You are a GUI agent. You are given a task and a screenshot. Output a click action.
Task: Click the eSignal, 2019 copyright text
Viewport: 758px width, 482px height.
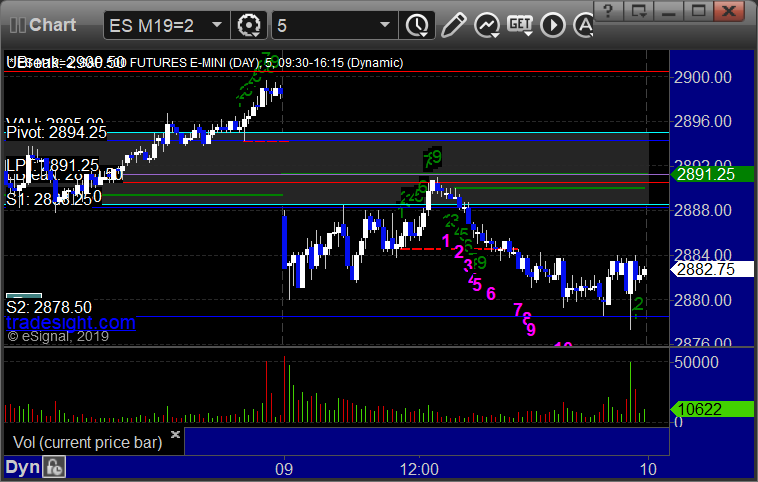(58, 336)
